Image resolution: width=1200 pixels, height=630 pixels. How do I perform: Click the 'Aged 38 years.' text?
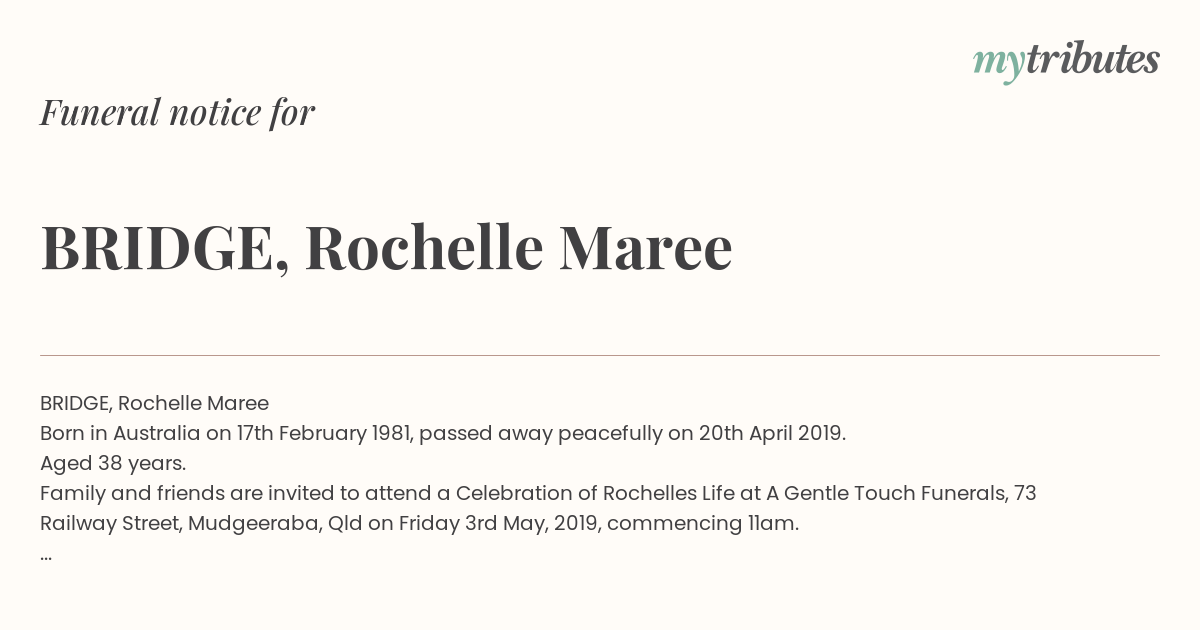coord(113,463)
